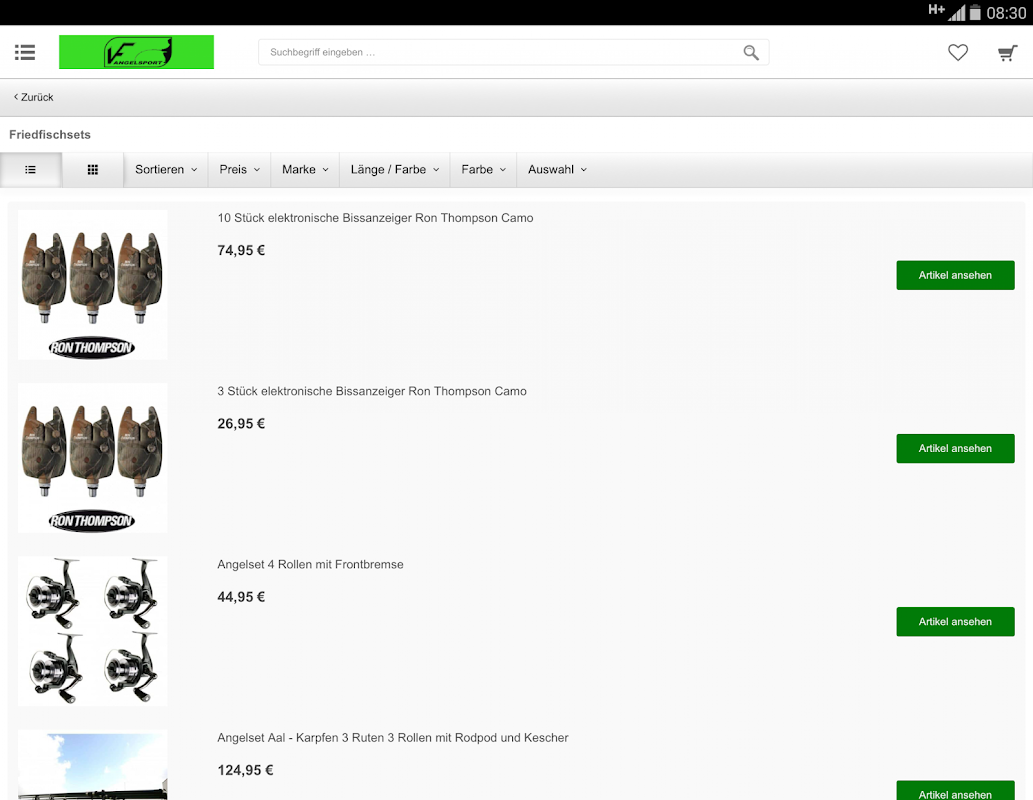This screenshot has width=1033, height=800.
Task: Expand the Farbe filter dropdown
Action: click(x=484, y=169)
